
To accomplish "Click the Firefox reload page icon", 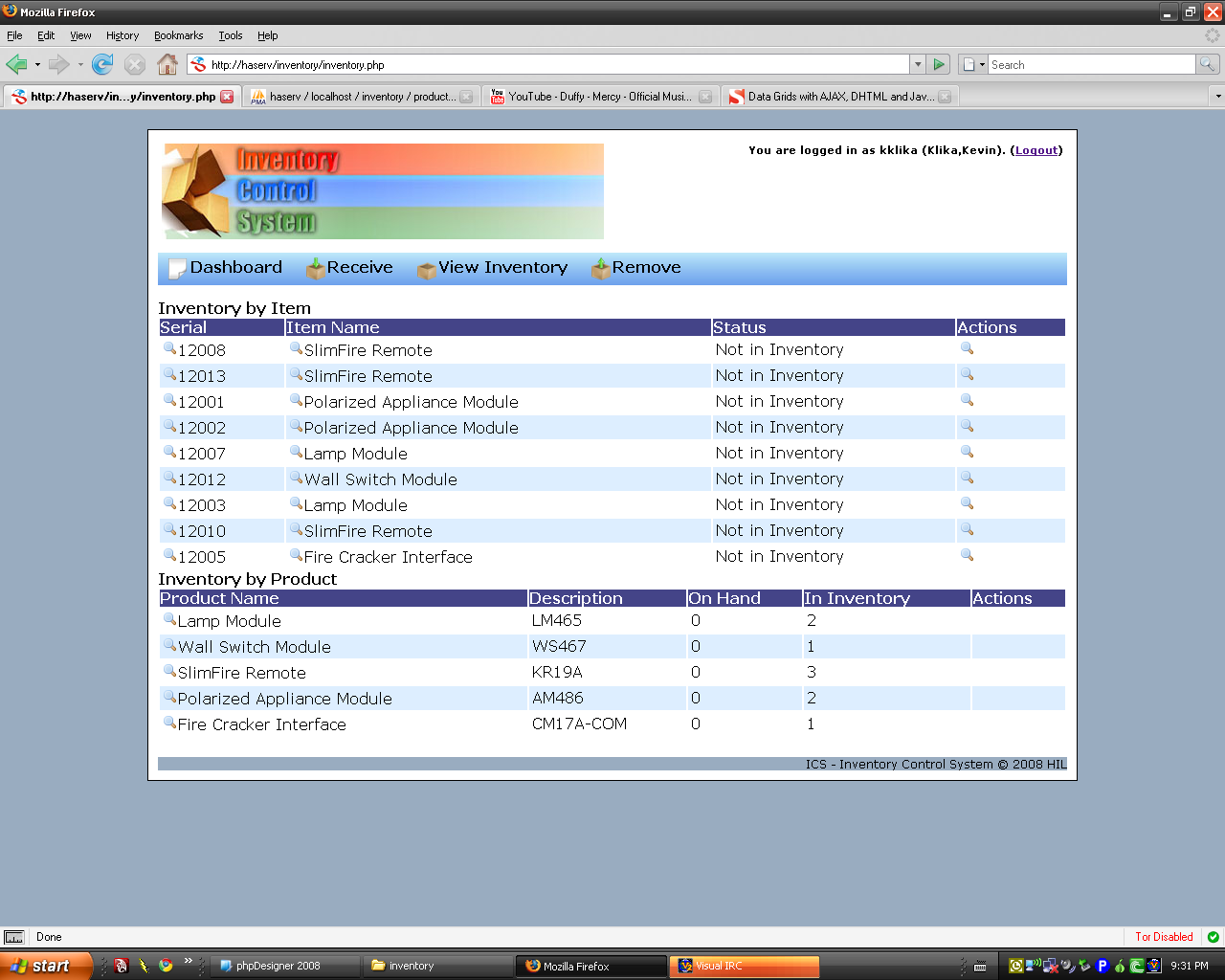I will pyautogui.click(x=102, y=64).
